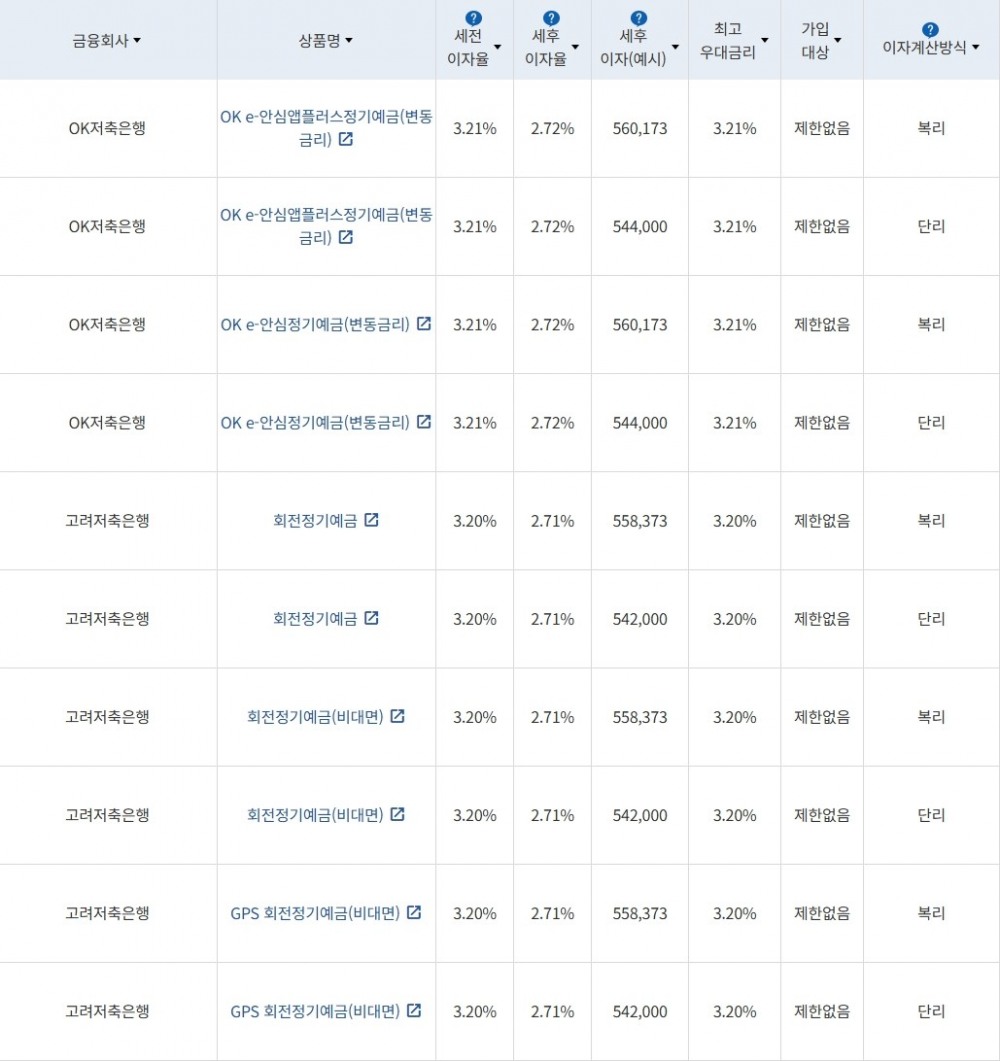Viewport: 1000px width, 1061px height.
Task: Sort table using 최고 우대금리 arrow
Action: point(765,39)
